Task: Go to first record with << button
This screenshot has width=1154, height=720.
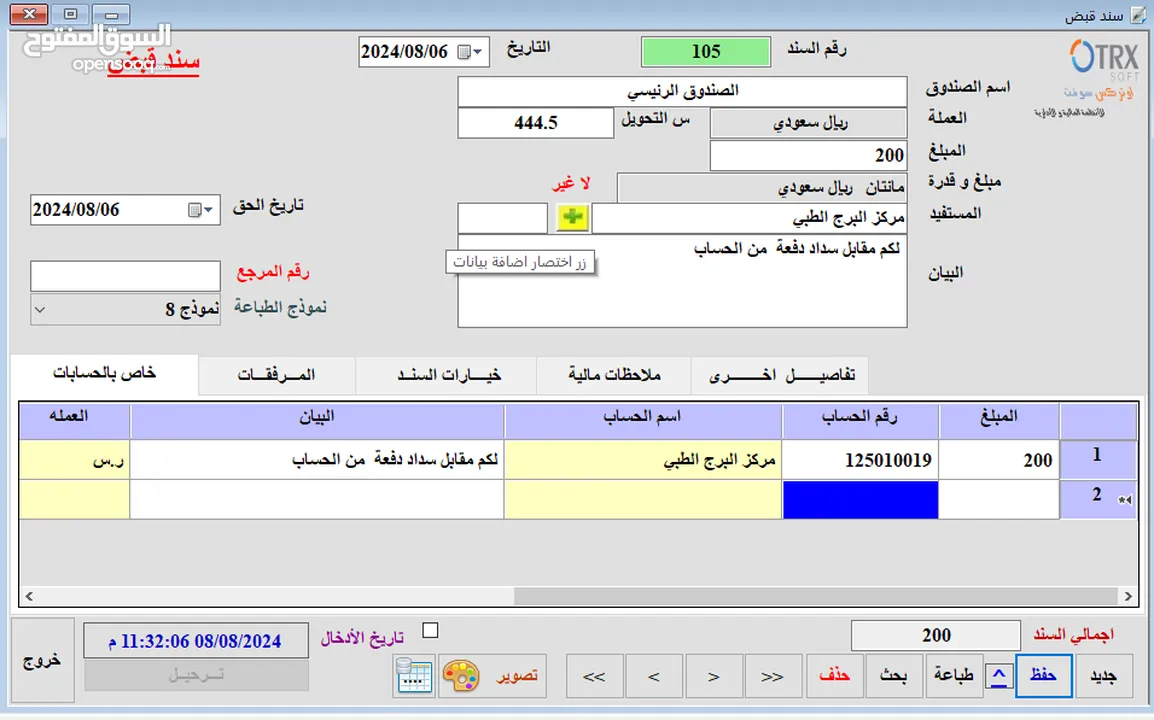Action: point(595,676)
